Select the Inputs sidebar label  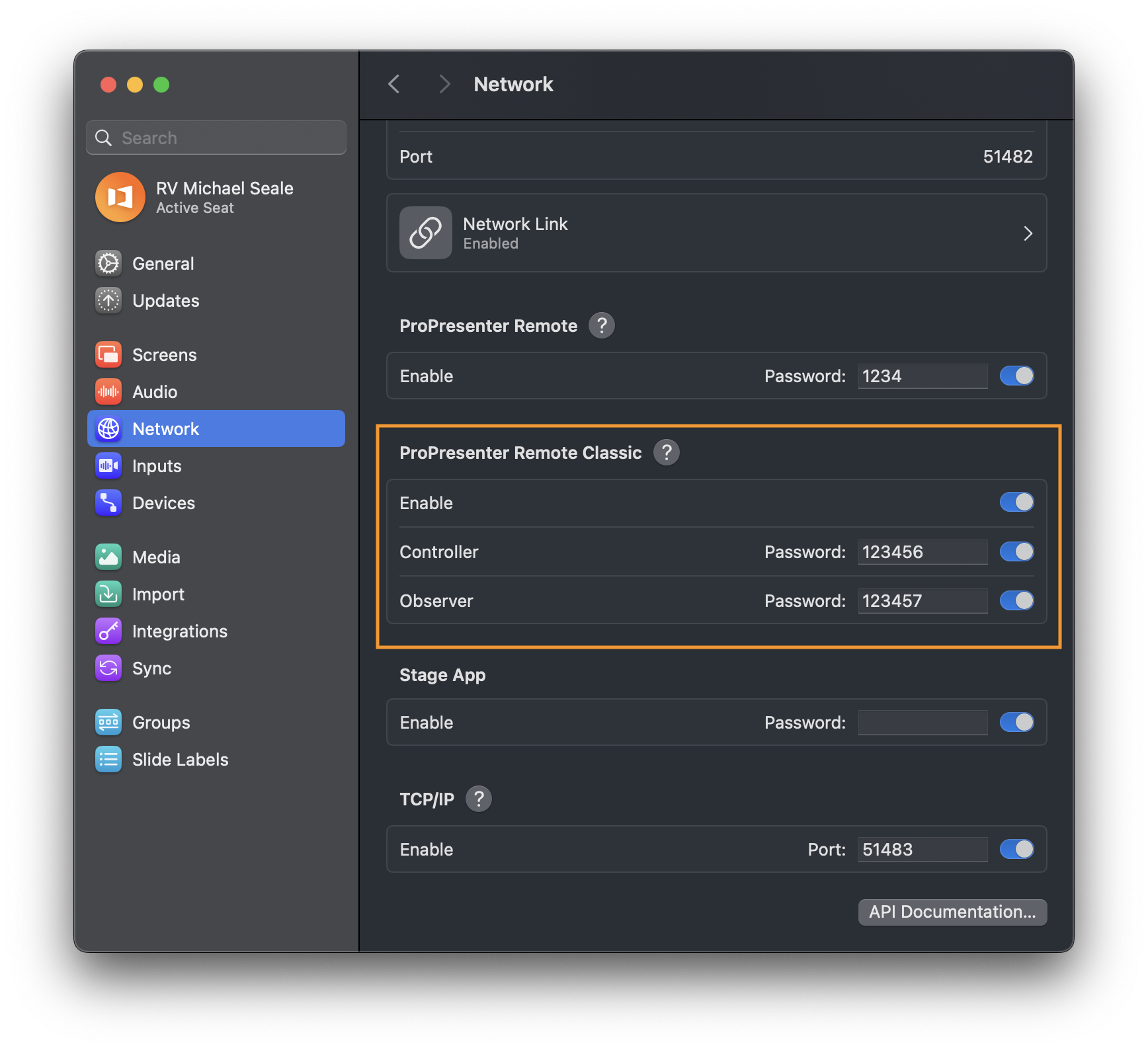(157, 465)
